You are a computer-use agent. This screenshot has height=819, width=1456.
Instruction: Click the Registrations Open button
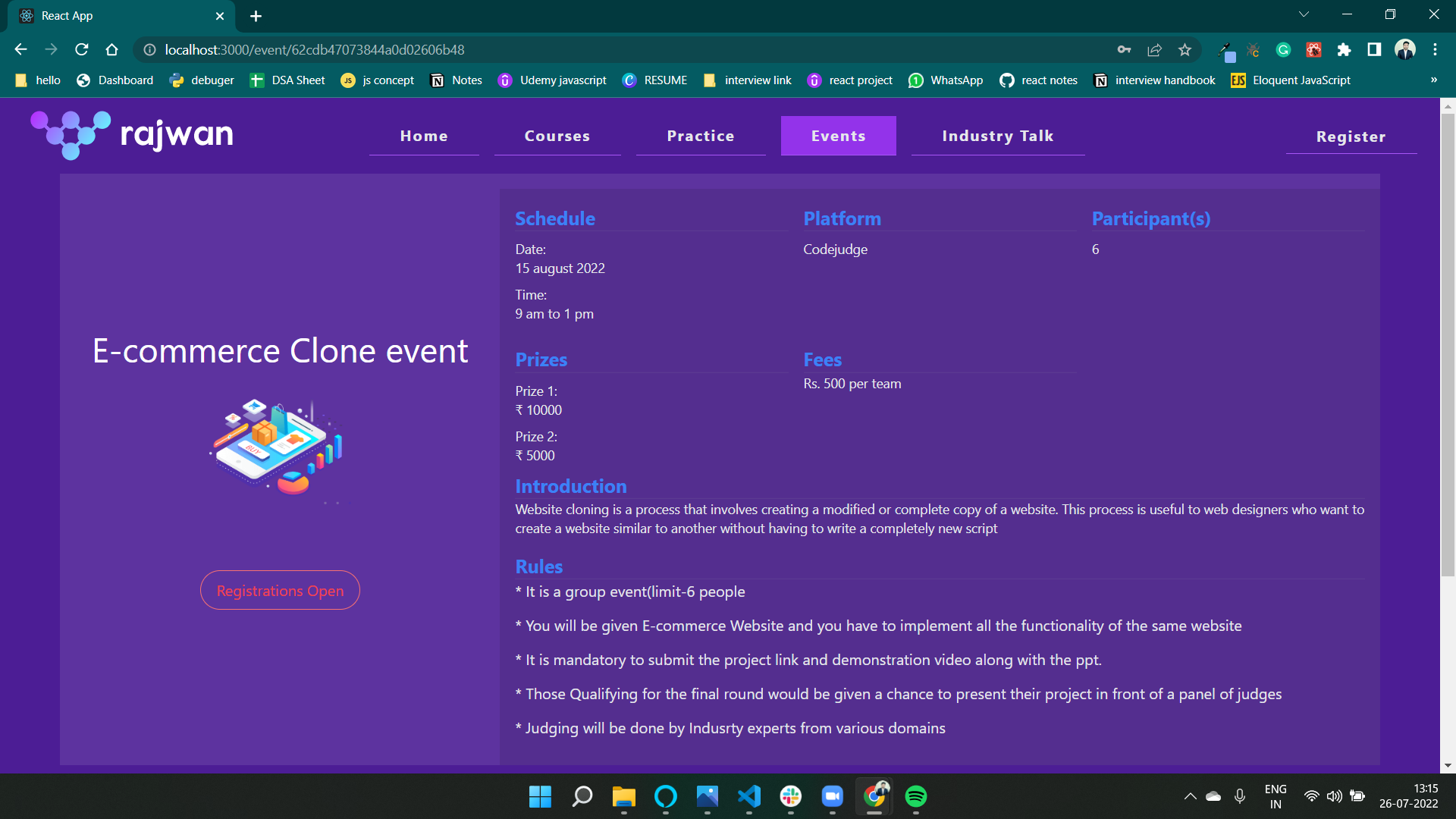coord(280,590)
